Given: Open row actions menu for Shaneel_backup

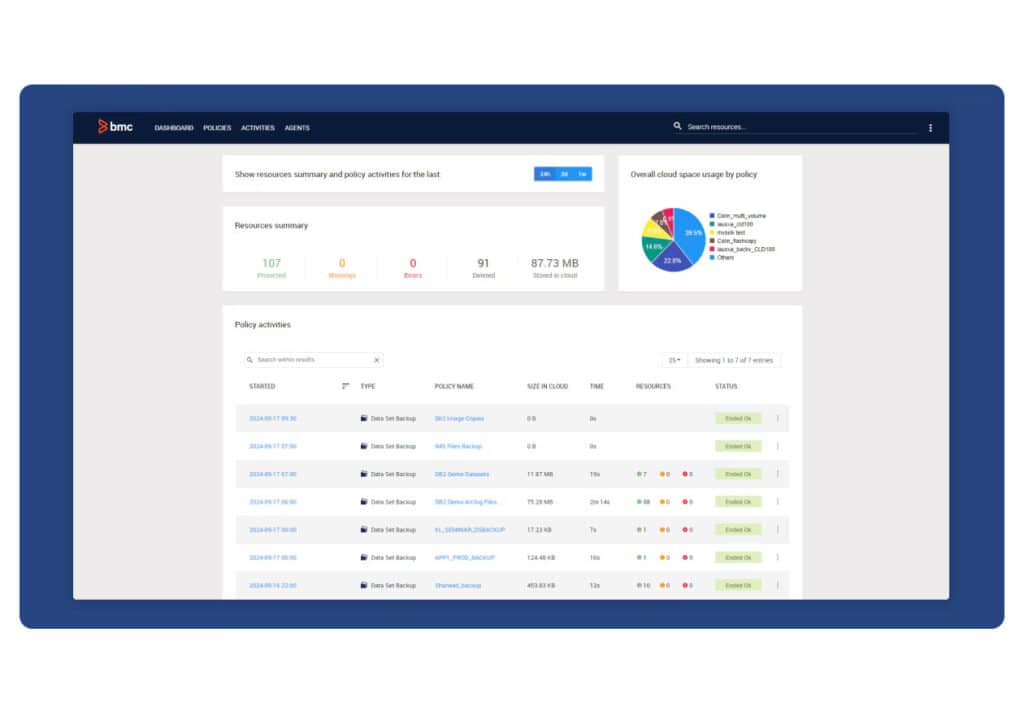Looking at the screenshot, I should [x=777, y=585].
